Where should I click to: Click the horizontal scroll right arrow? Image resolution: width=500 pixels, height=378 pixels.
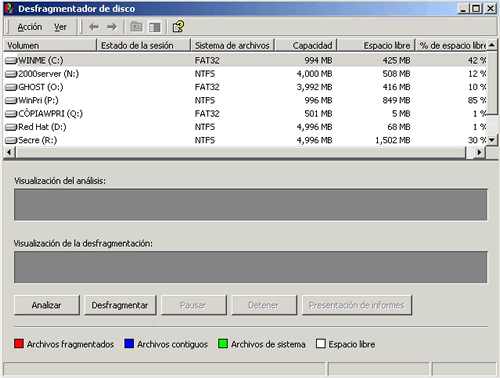479,152
